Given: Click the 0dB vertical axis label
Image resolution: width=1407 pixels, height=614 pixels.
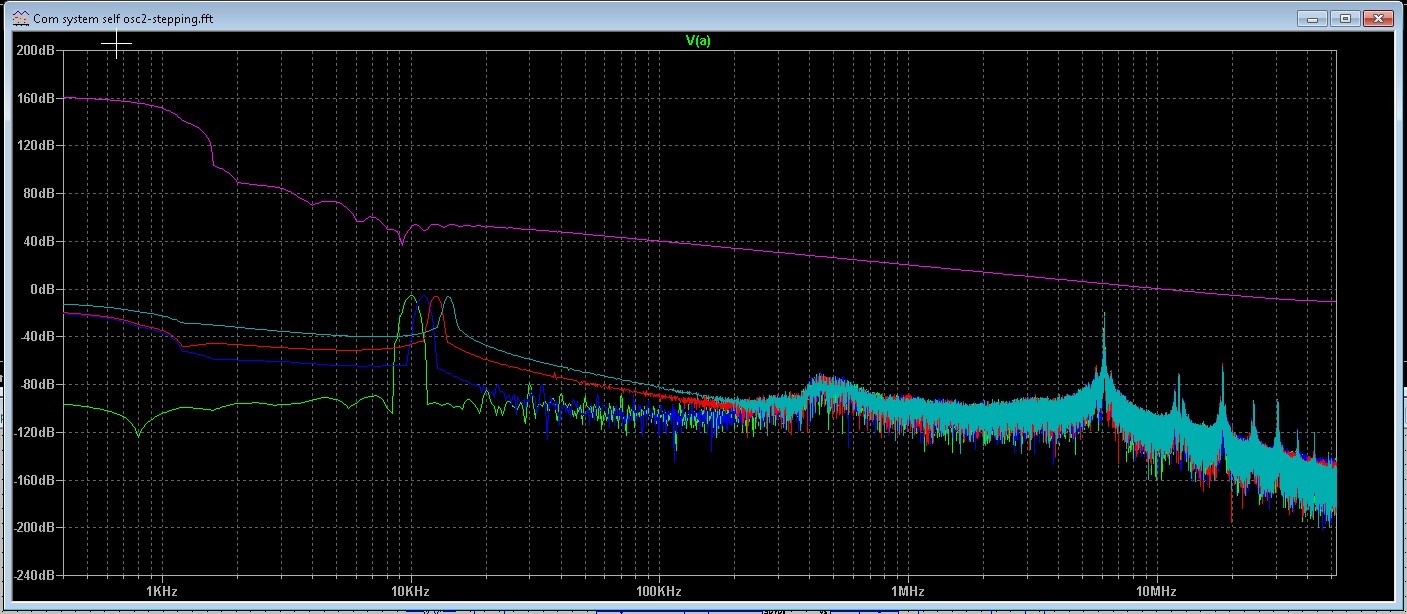Looking at the screenshot, I should [44, 289].
